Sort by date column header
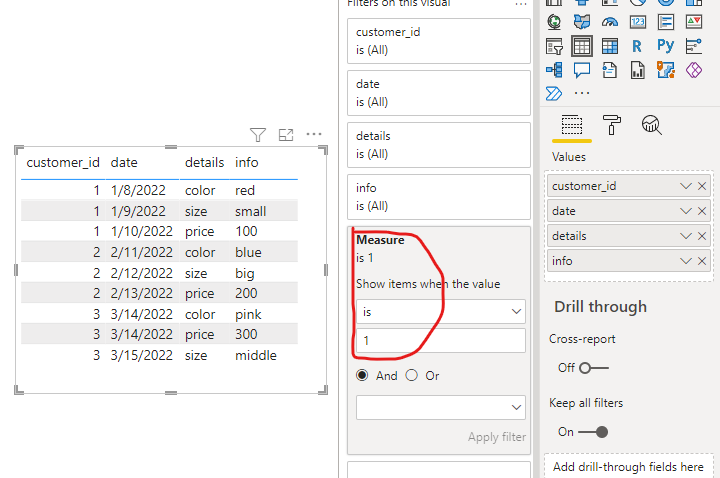The image size is (720, 478). (x=124, y=163)
